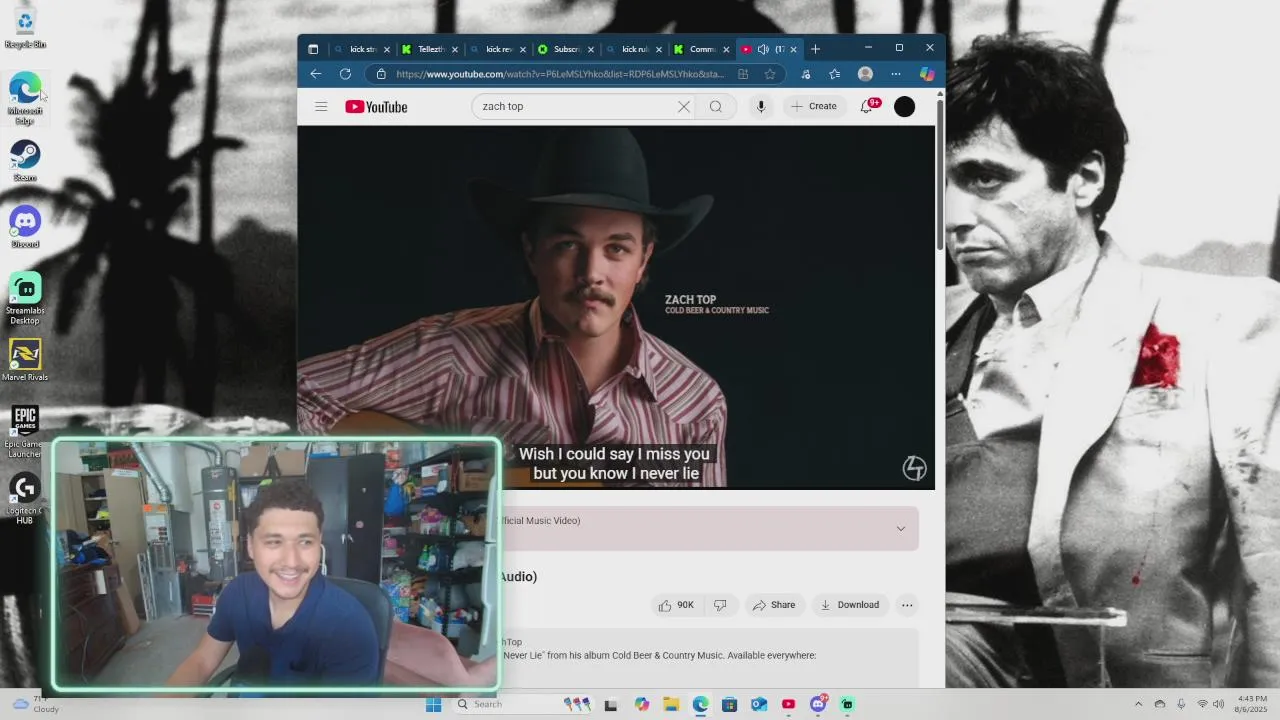Image resolution: width=1280 pixels, height=720 pixels.
Task: Open Logitech G HUB shortcut
Action: click(25, 498)
